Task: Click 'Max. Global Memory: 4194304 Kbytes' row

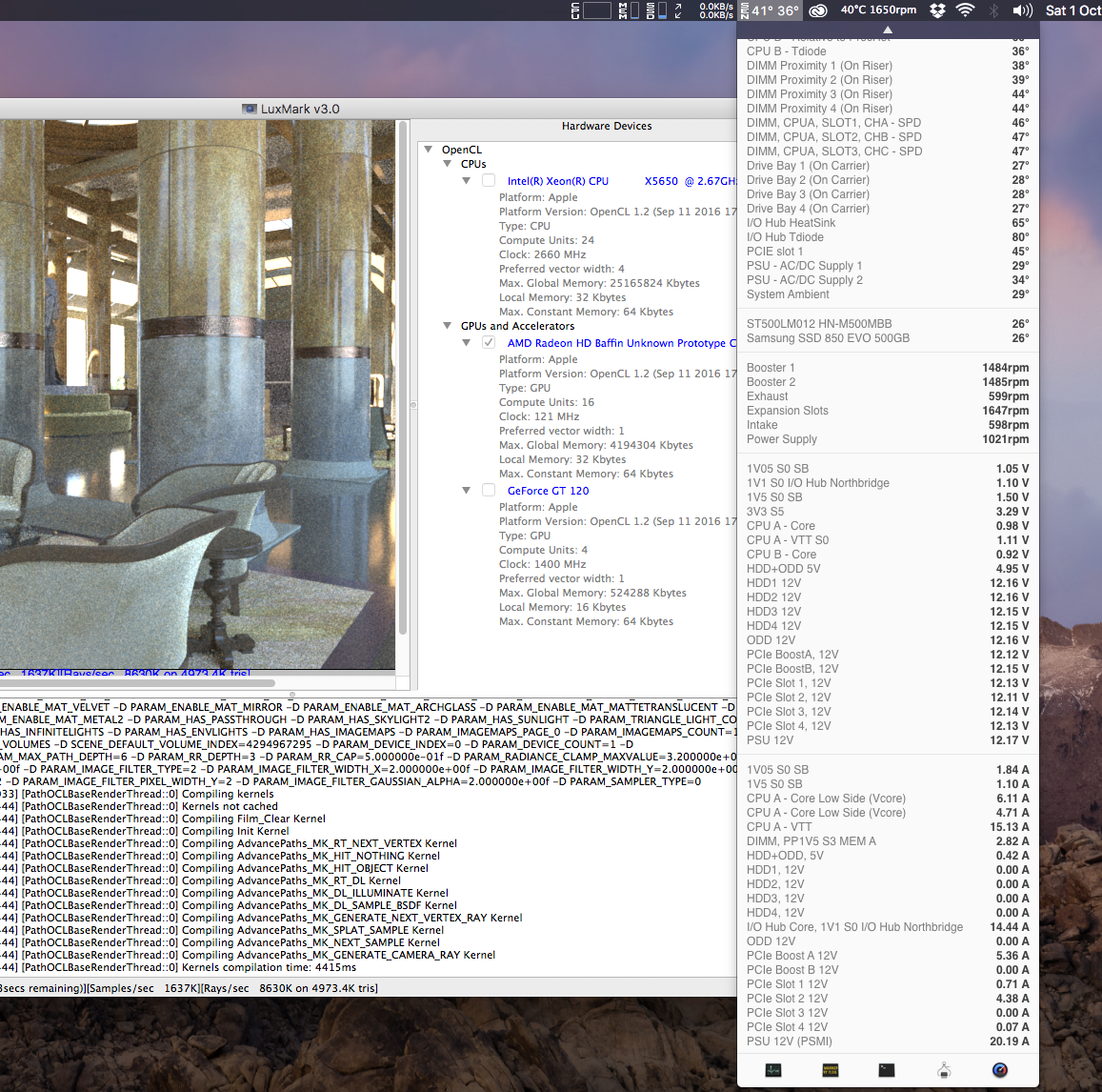Action: coord(595,445)
